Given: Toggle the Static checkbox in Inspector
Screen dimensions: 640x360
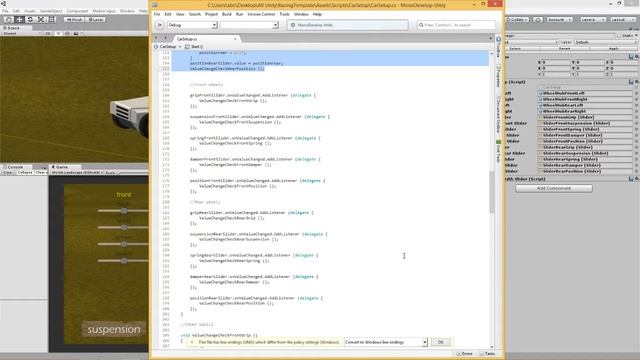Looking at the screenshot, I should tap(619, 36).
